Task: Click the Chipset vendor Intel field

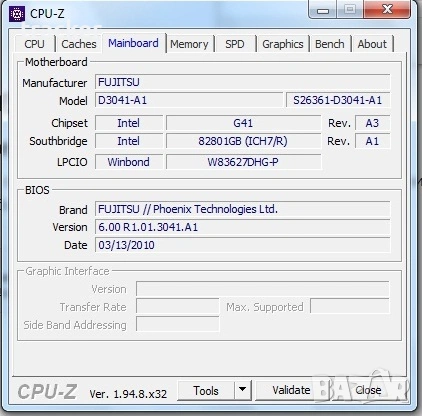Action: 129,123
